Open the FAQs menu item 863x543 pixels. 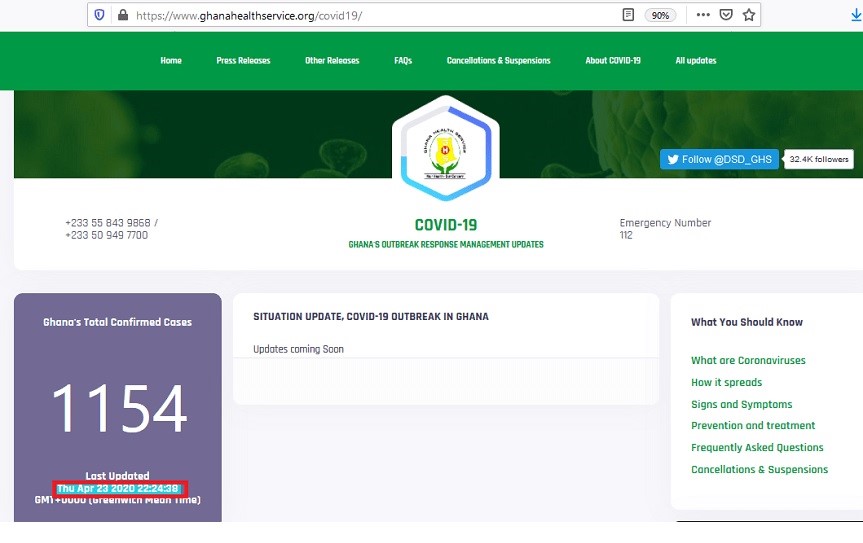403,61
